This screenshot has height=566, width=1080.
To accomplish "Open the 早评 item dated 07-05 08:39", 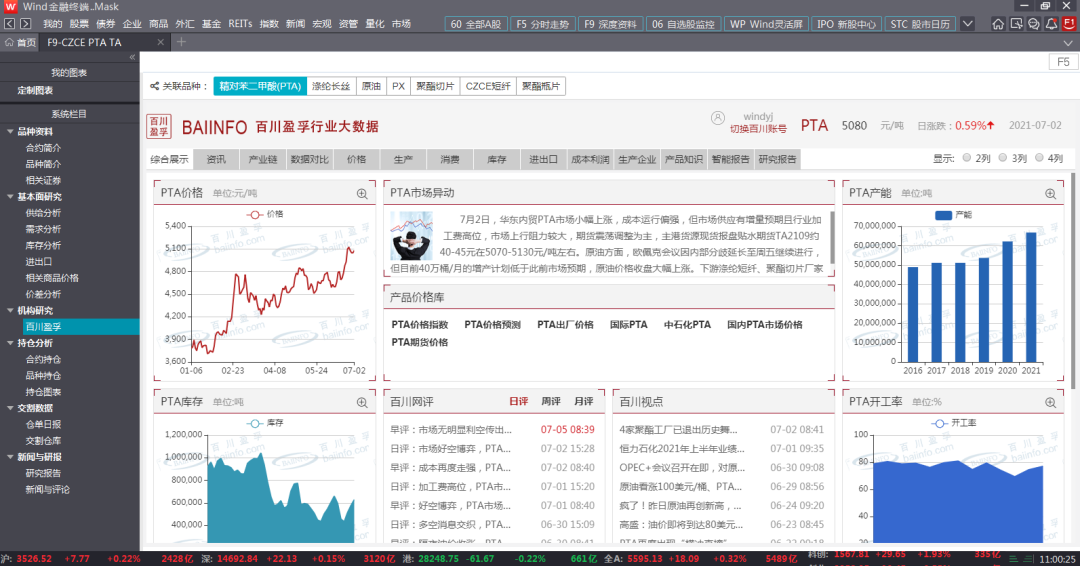I will click(492, 430).
